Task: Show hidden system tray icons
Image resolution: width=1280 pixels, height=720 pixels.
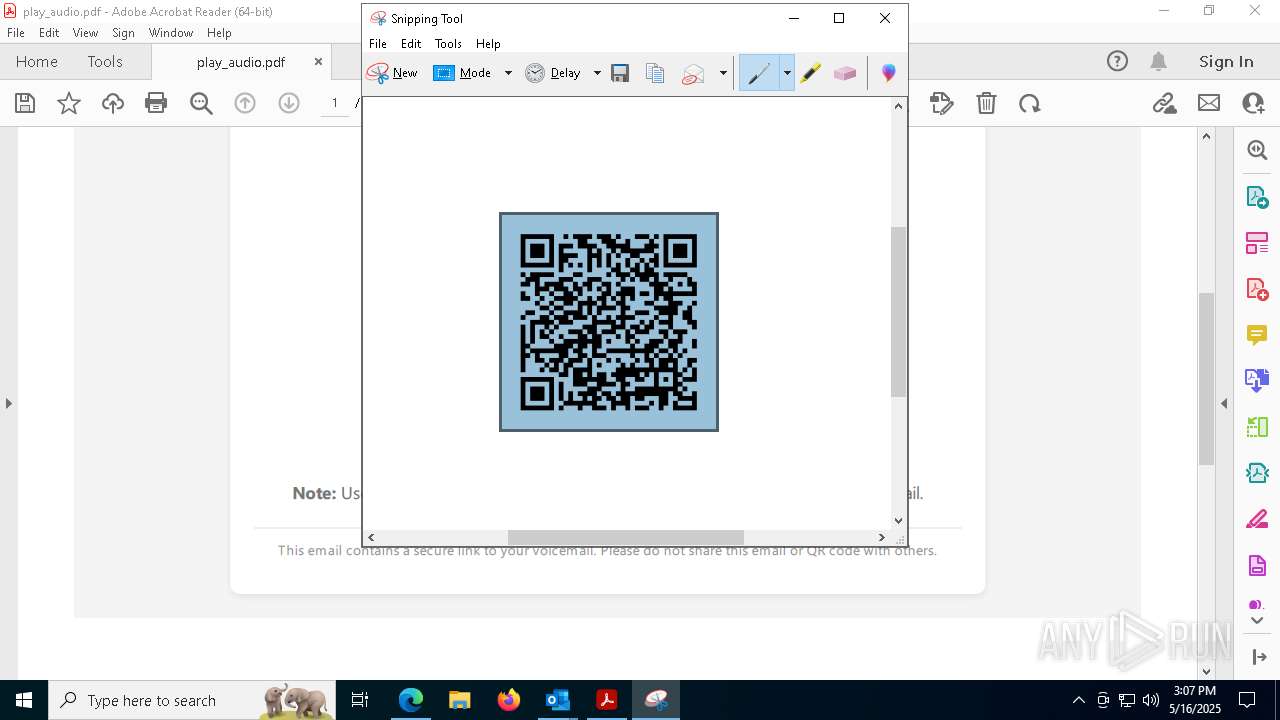Action: (1078, 700)
